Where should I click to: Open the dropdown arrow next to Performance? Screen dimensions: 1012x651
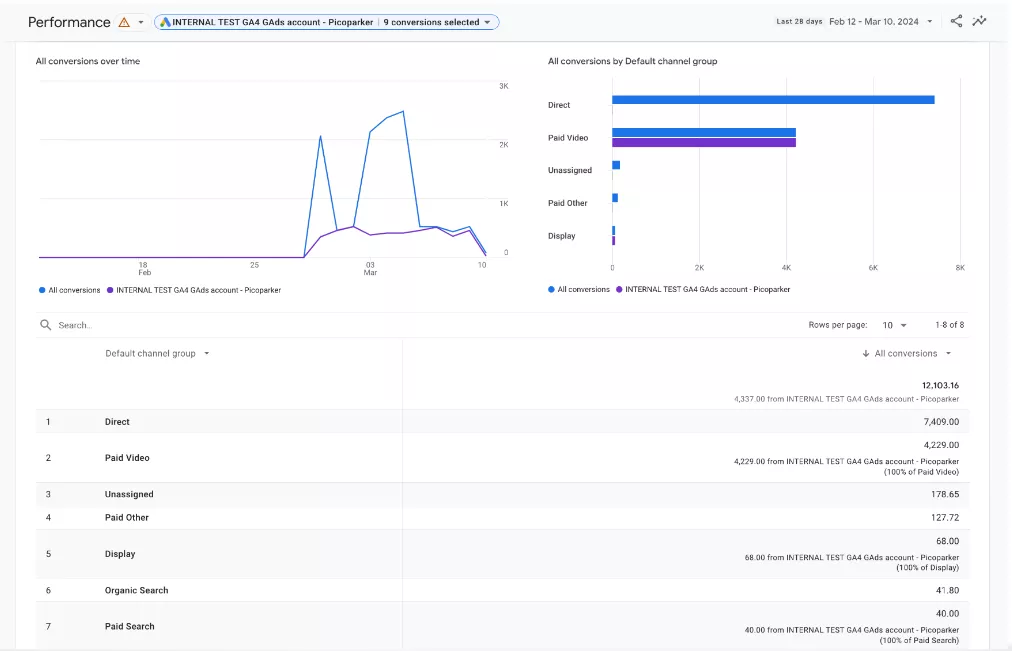point(141,22)
